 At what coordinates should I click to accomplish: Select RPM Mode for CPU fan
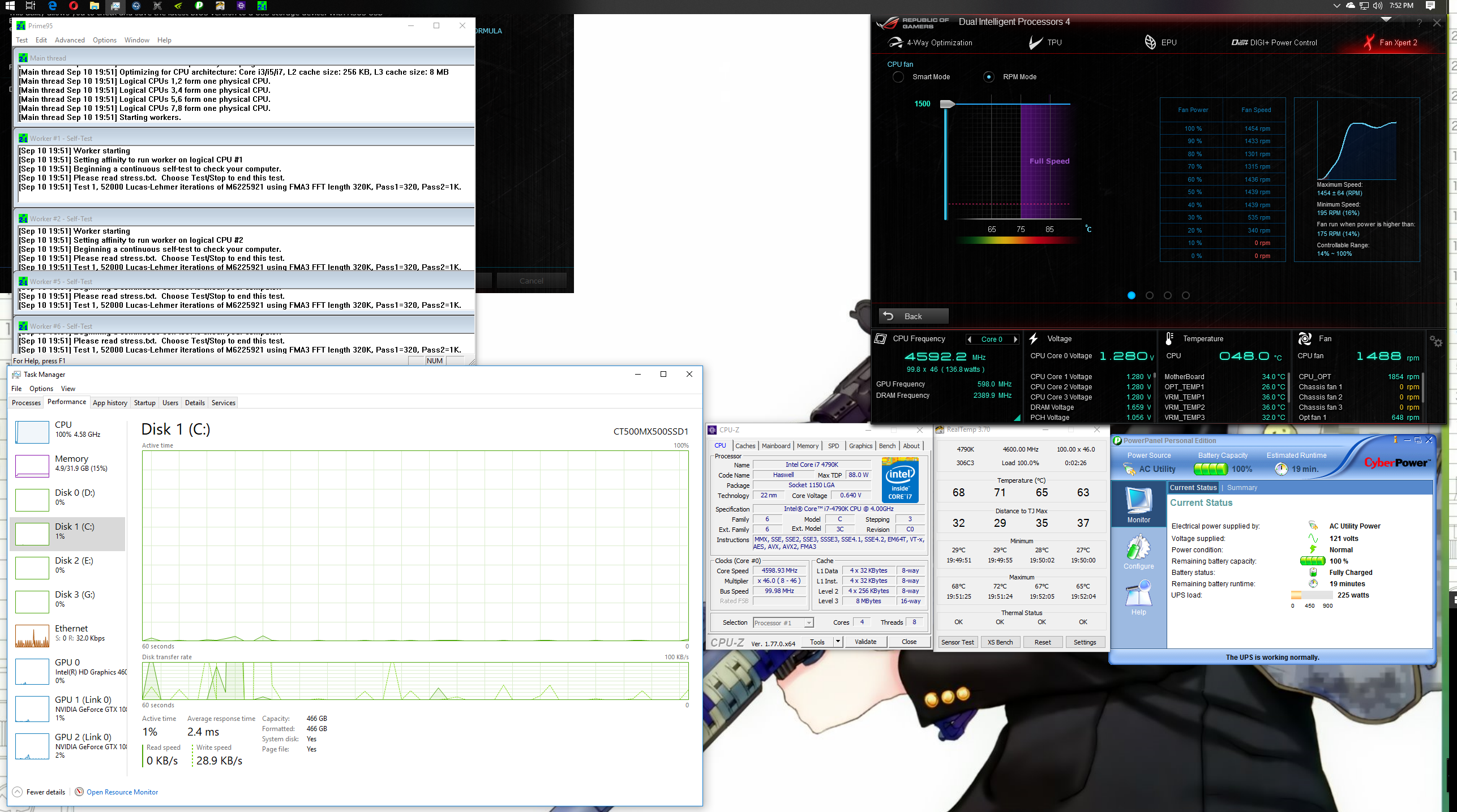pyautogui.click(x=988, y=77)
